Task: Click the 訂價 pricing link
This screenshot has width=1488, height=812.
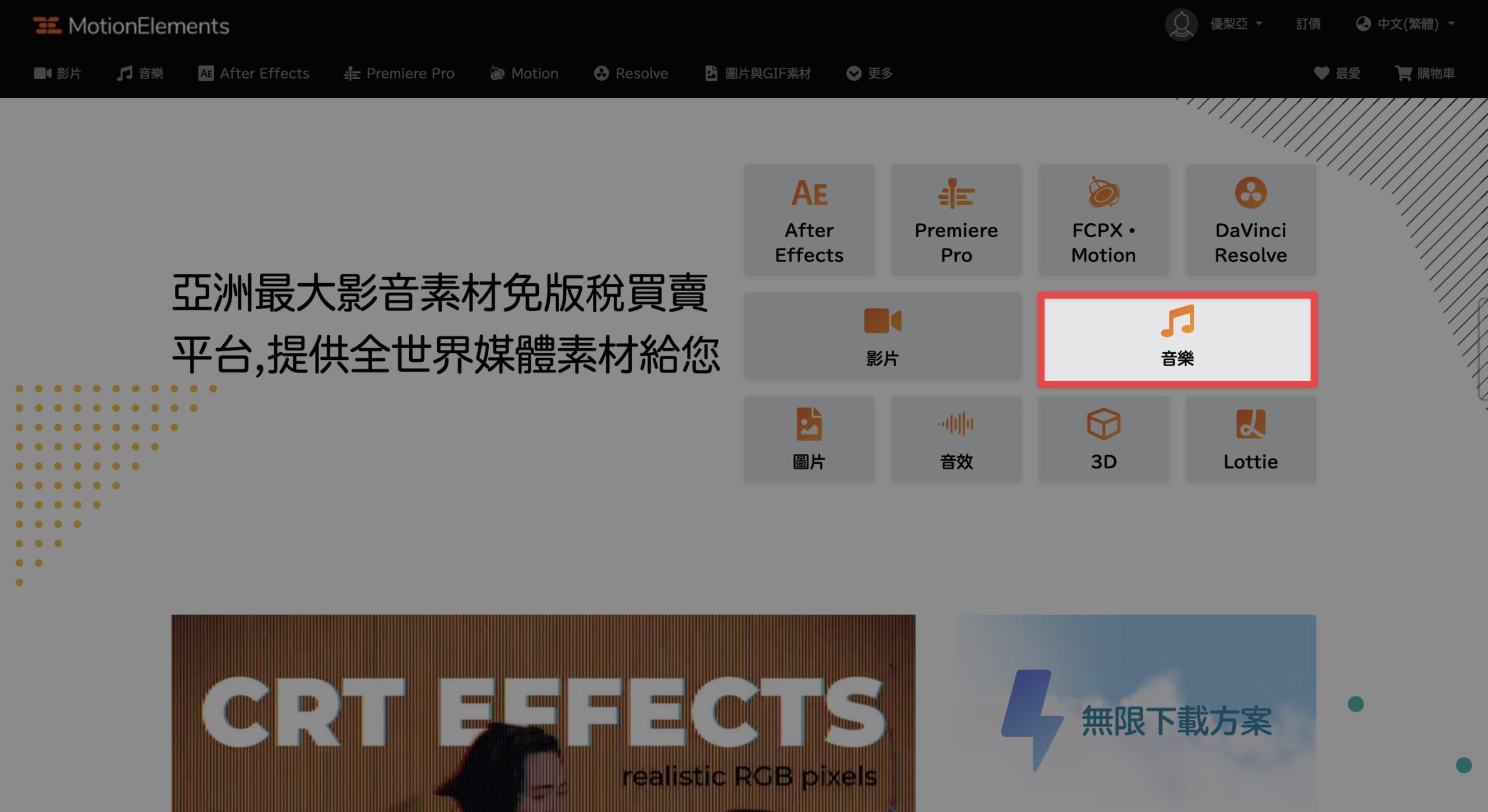Action: point(1308,24)
